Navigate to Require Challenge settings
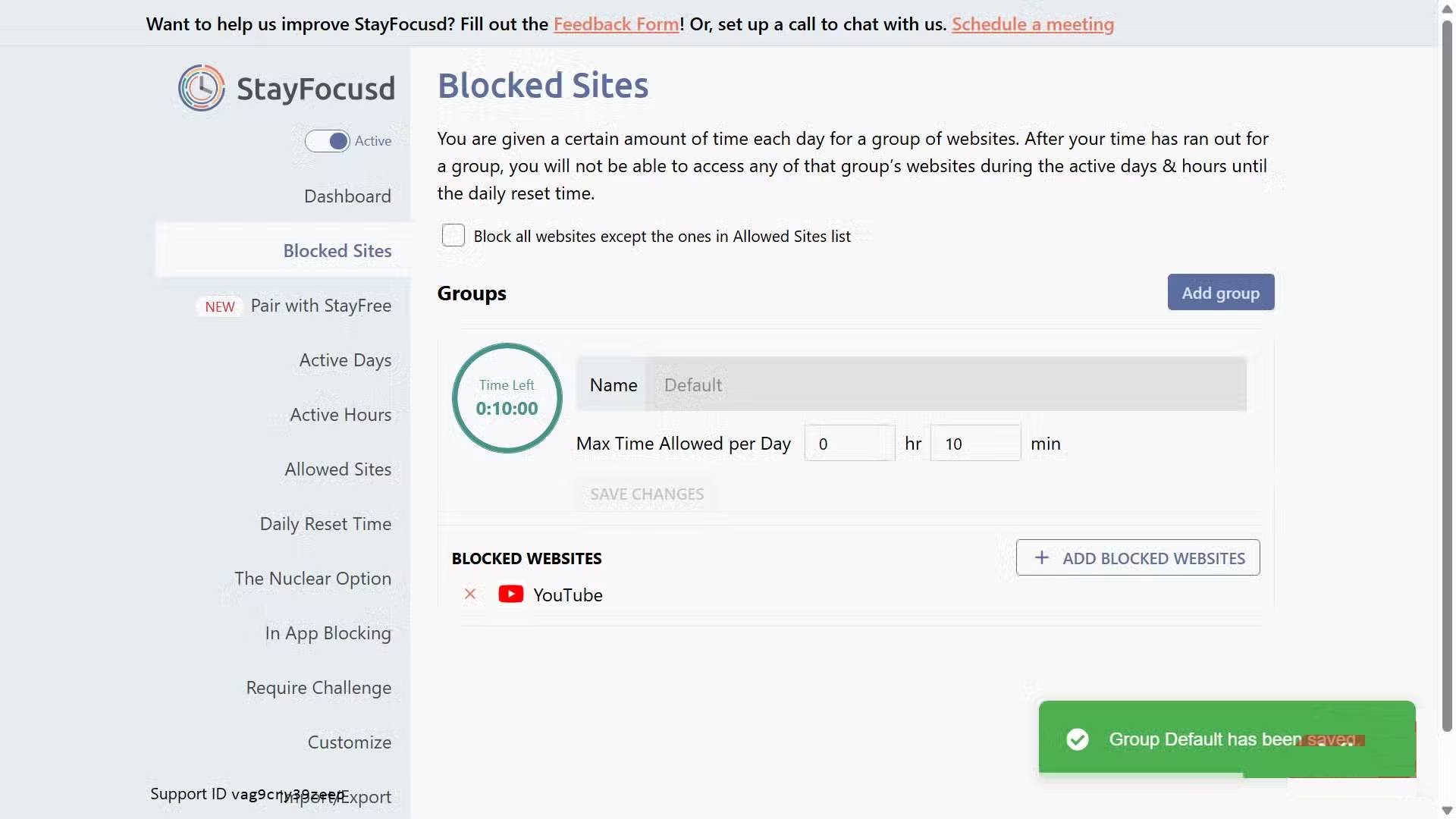 coord(318,688)
